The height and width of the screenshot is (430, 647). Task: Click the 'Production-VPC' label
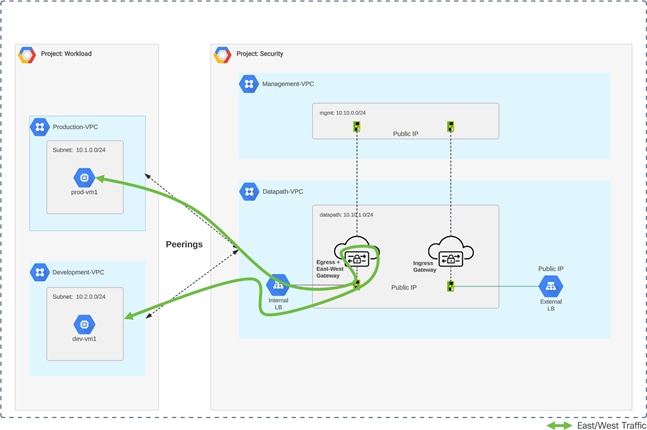[x=75, y=127]
